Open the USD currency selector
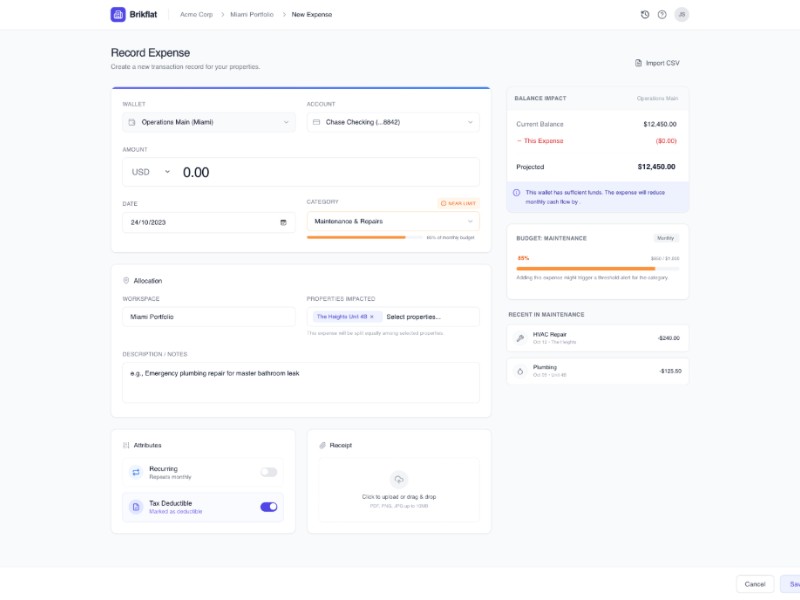 point(151,172)
